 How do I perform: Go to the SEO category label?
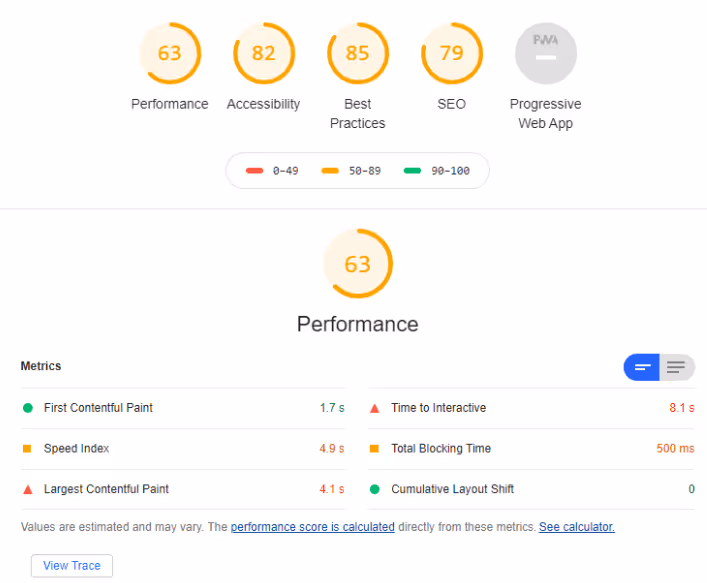[451, 104]
